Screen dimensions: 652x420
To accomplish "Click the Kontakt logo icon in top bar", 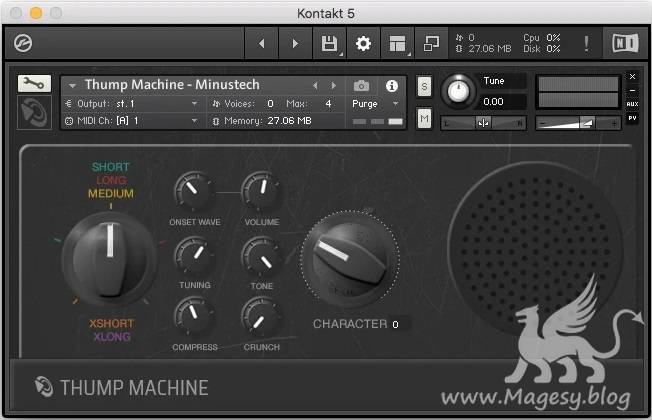I will (x=23, y=43).
